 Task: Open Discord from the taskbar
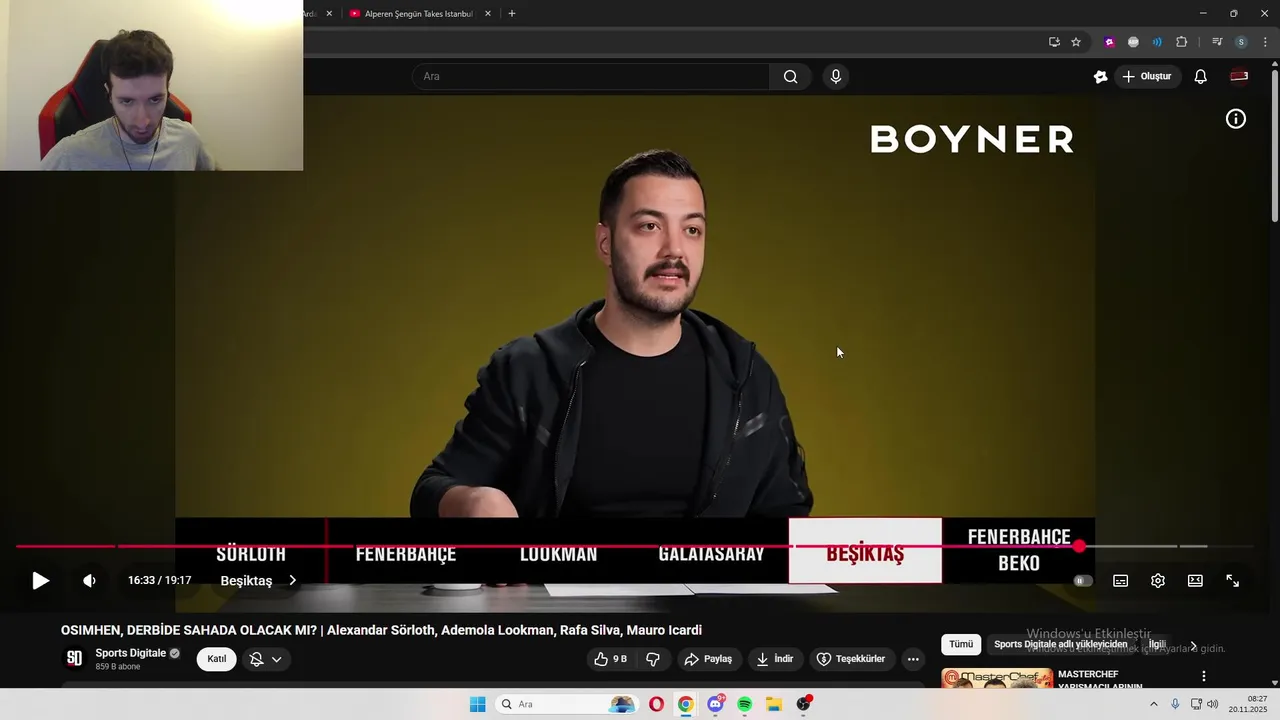click(715, 705)
